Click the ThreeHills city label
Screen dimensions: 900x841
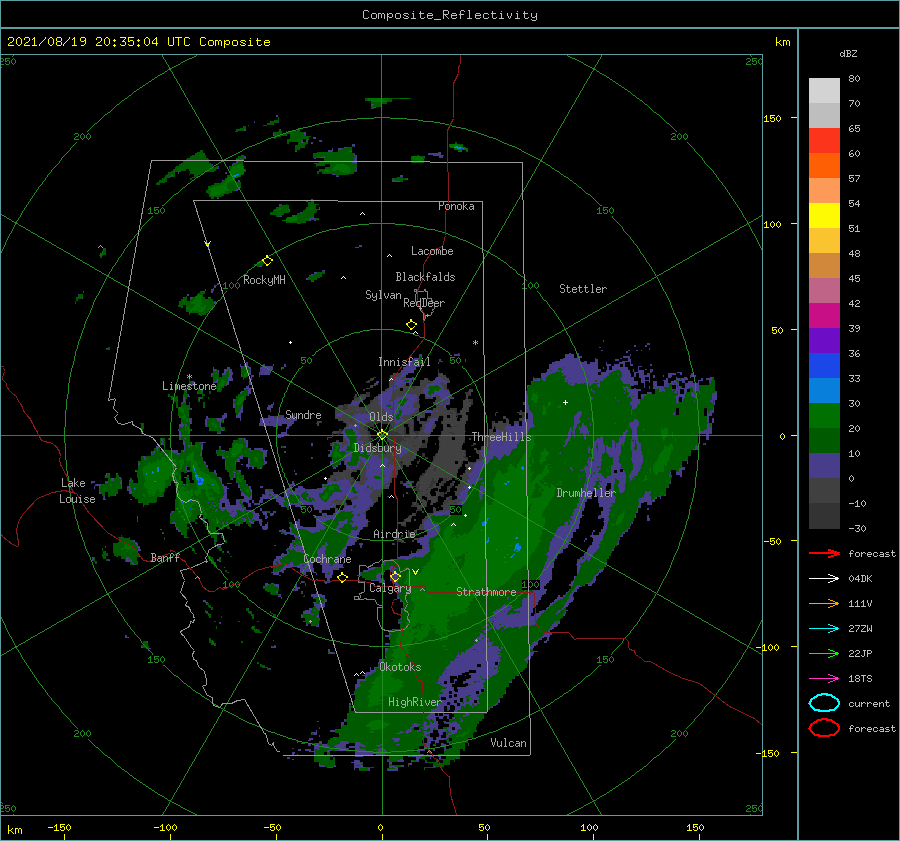(x=501, y=437)
